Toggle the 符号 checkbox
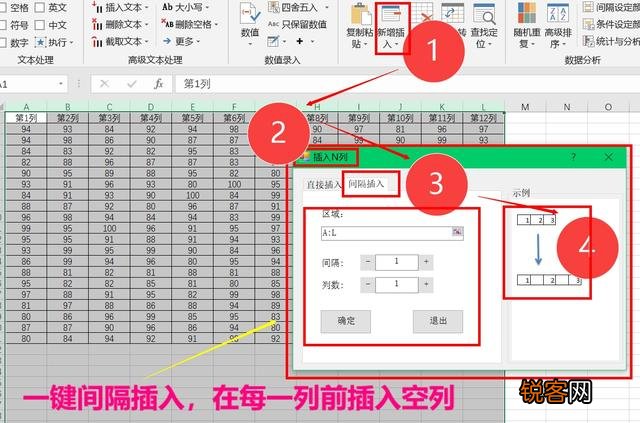 click(x=2, y=25)
